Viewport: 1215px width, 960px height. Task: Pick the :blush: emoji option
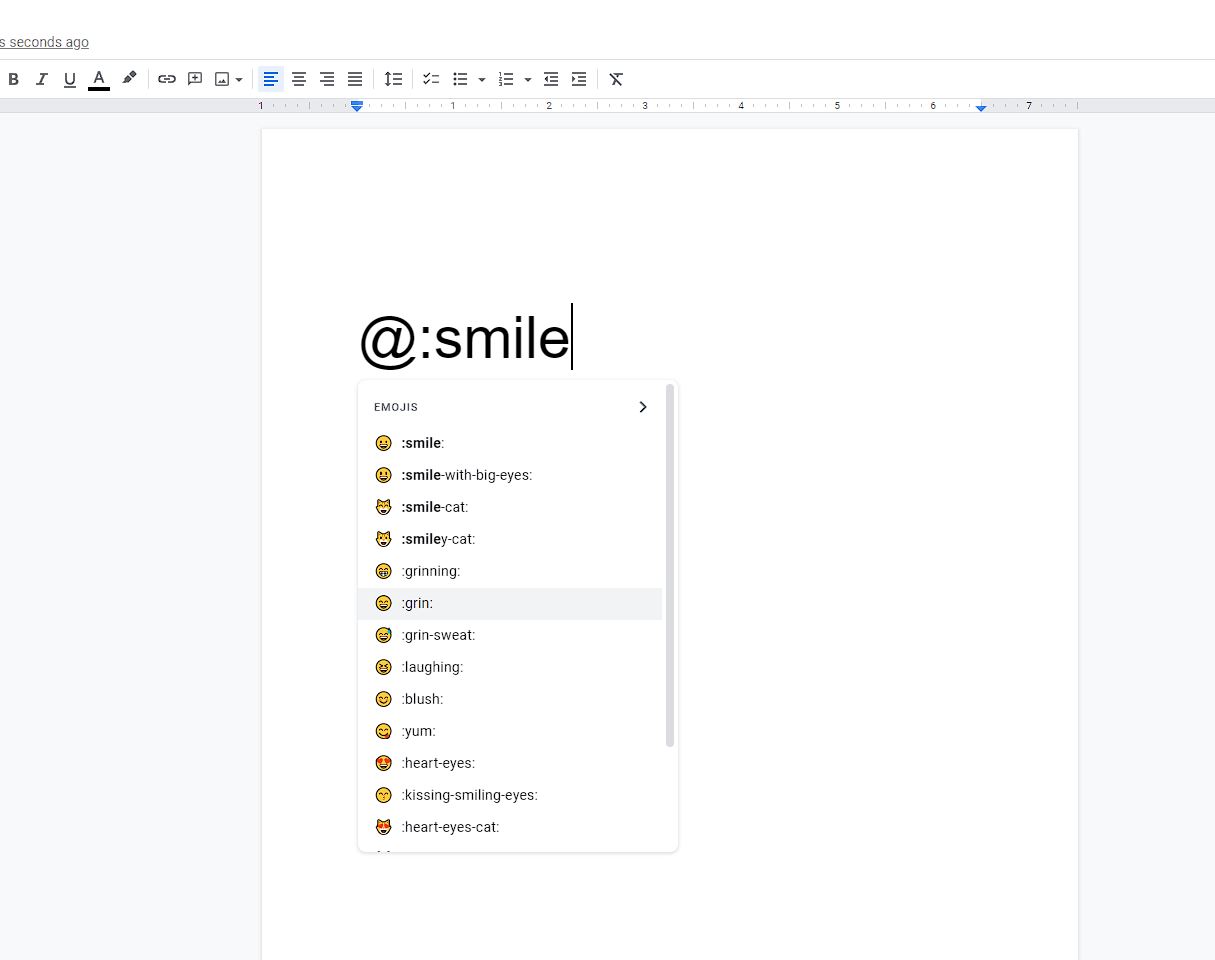click(510, 699)
